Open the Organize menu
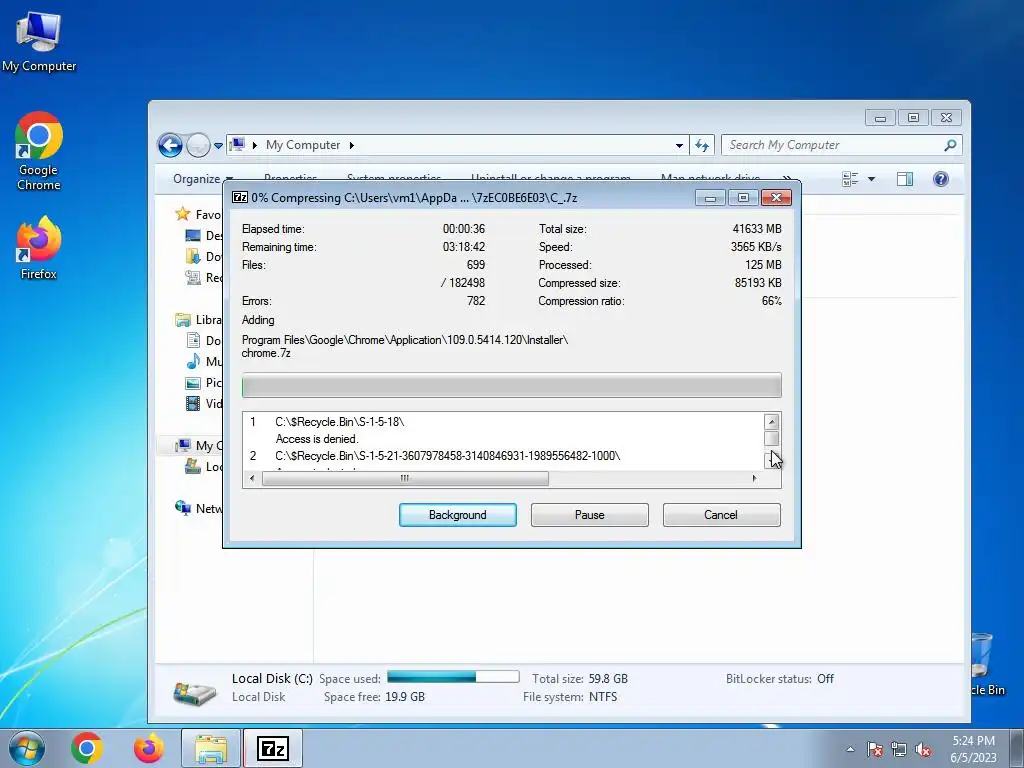This screenshot has width=1024, height=768. pos(202,179)
